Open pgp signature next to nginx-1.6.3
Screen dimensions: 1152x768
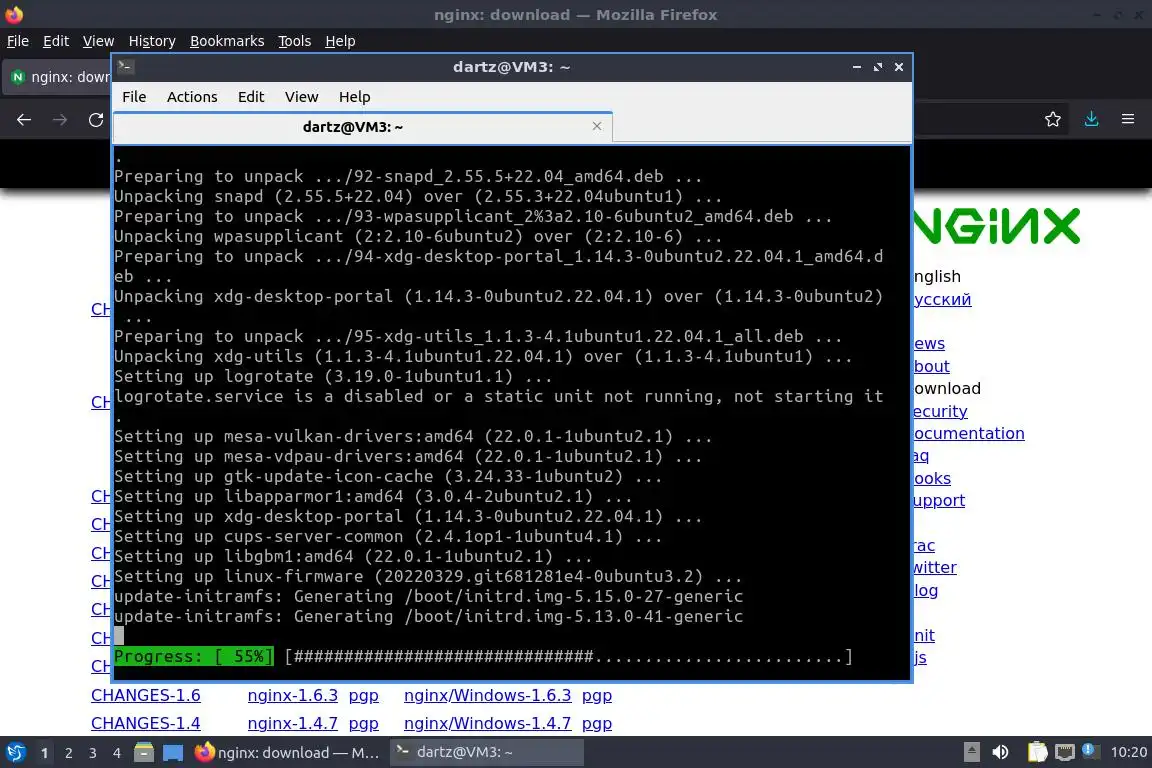364,696
